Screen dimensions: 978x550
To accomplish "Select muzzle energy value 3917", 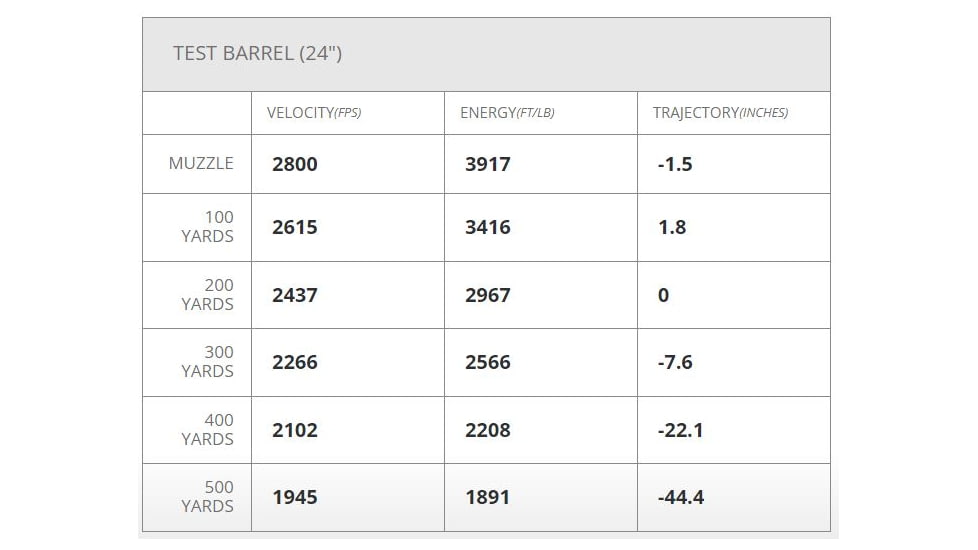I will 488,164.
